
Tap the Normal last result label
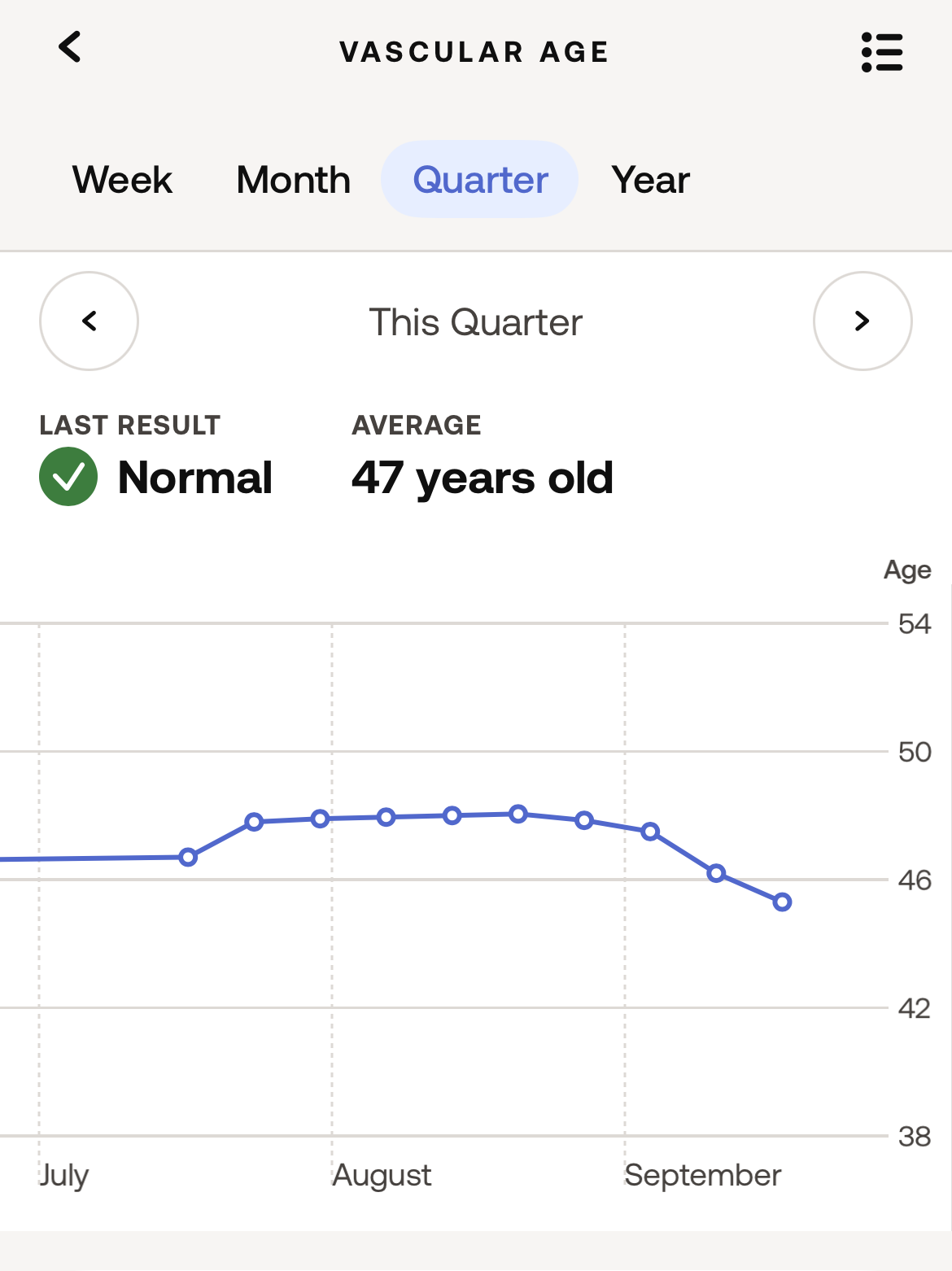coord(195,478)
